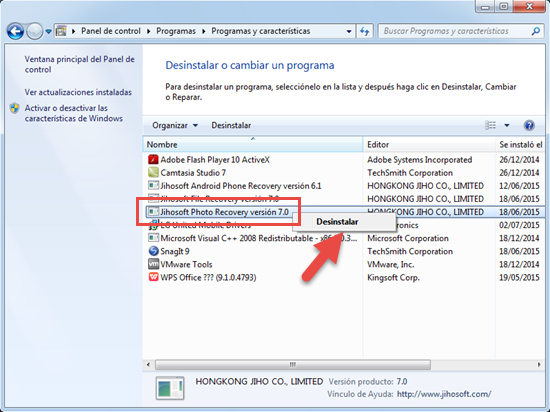Image resolution: width=550 pixels, height=412 pixels.
Task: Click the SnagIt 9 blue icon
Action: [x=153, y=251]
